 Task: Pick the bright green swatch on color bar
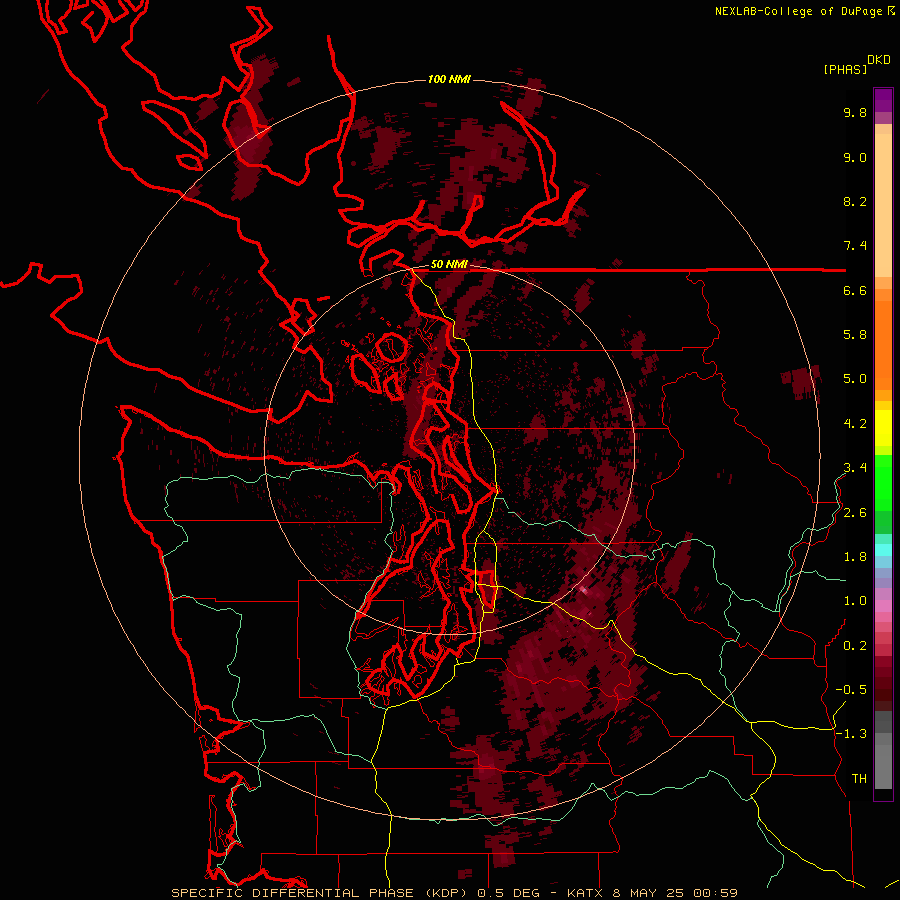[x=883, y=482]
